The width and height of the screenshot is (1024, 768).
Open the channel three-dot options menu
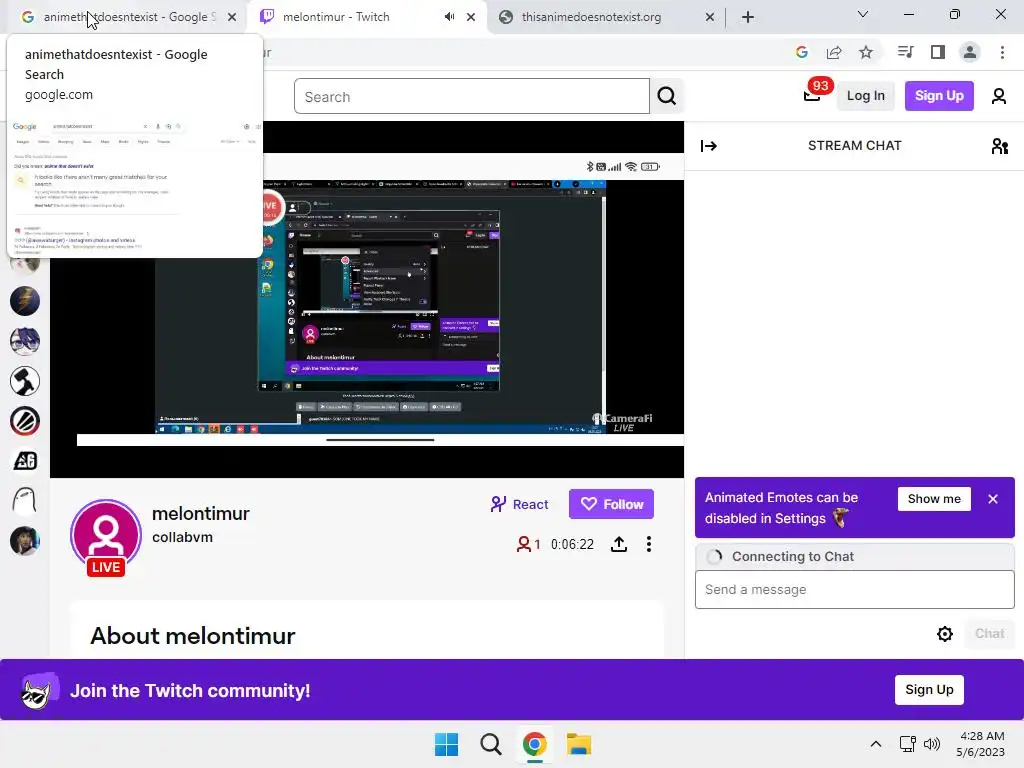[x=648, y=544]
